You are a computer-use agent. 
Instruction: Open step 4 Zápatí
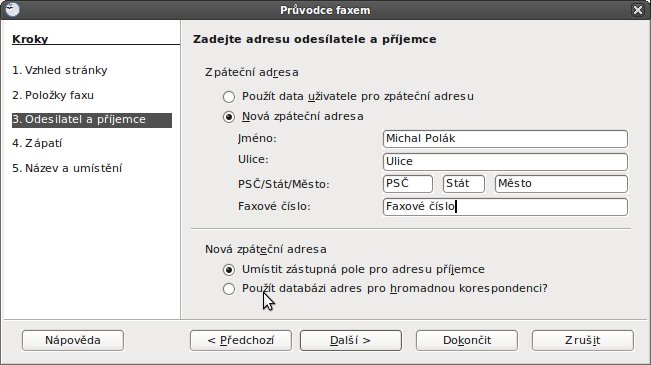click(x=37, y=143)
